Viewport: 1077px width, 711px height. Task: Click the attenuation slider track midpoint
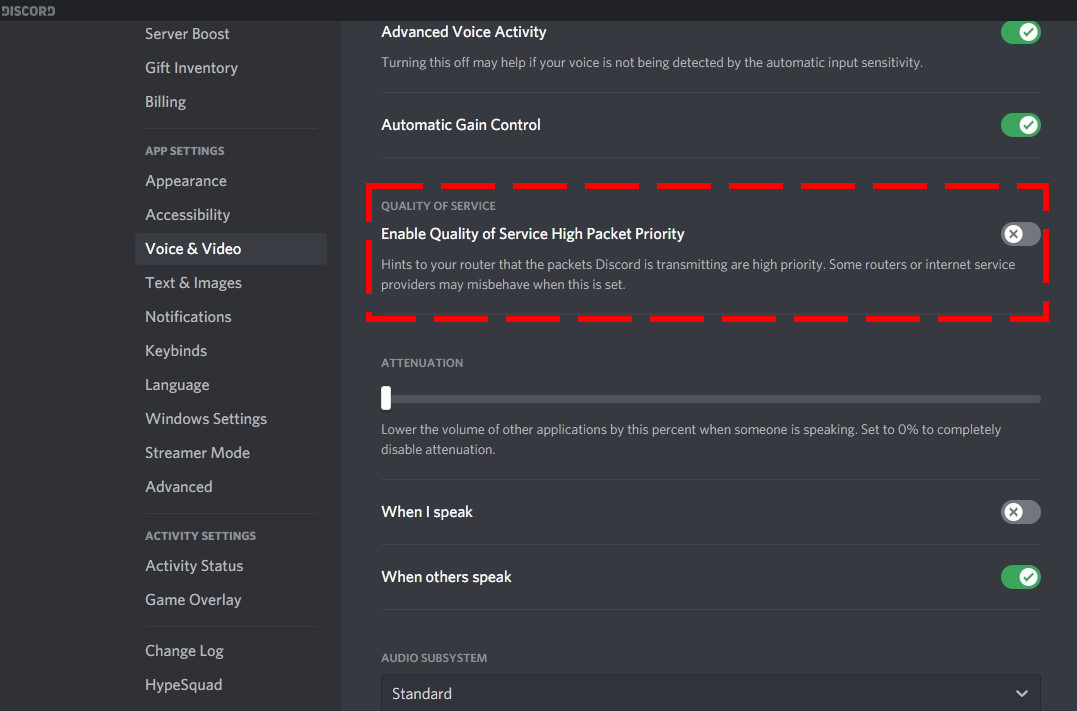tap(711, 398)
